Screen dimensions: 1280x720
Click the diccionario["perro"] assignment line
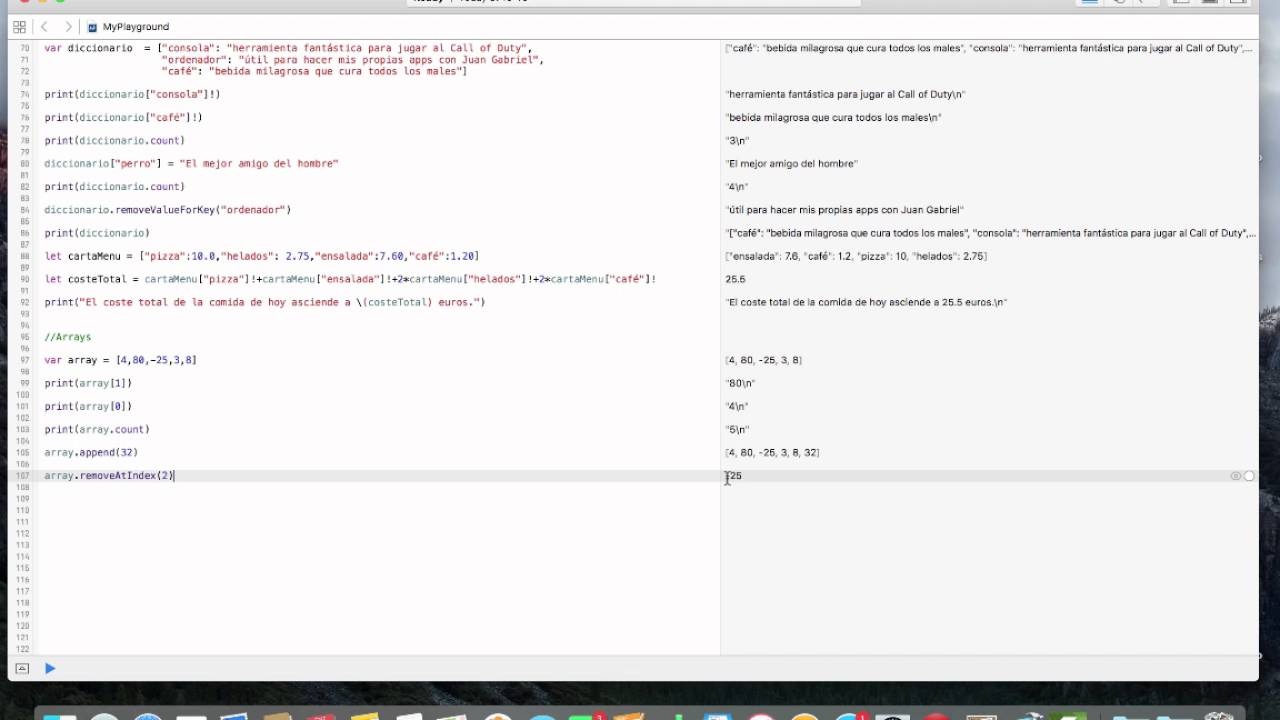(x=191, y=164)
